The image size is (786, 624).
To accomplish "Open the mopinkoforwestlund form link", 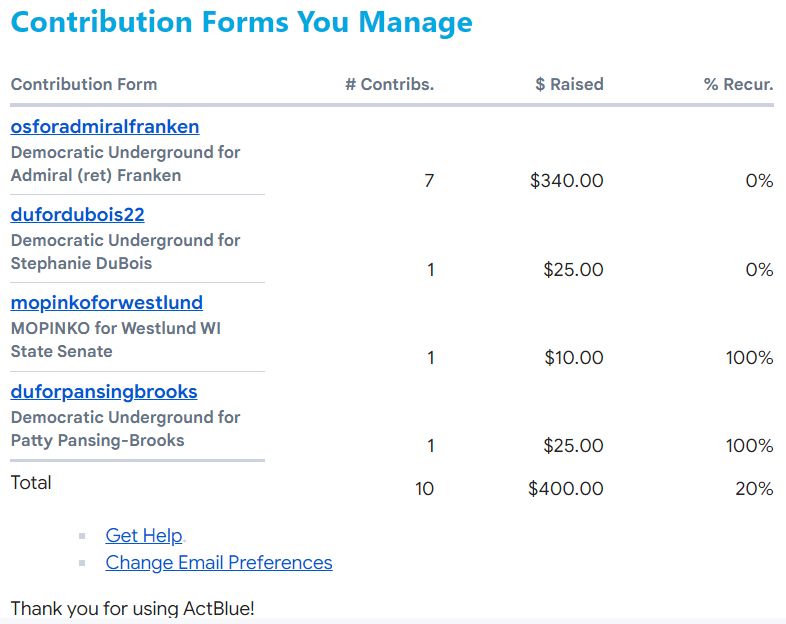I will [107, 303].
